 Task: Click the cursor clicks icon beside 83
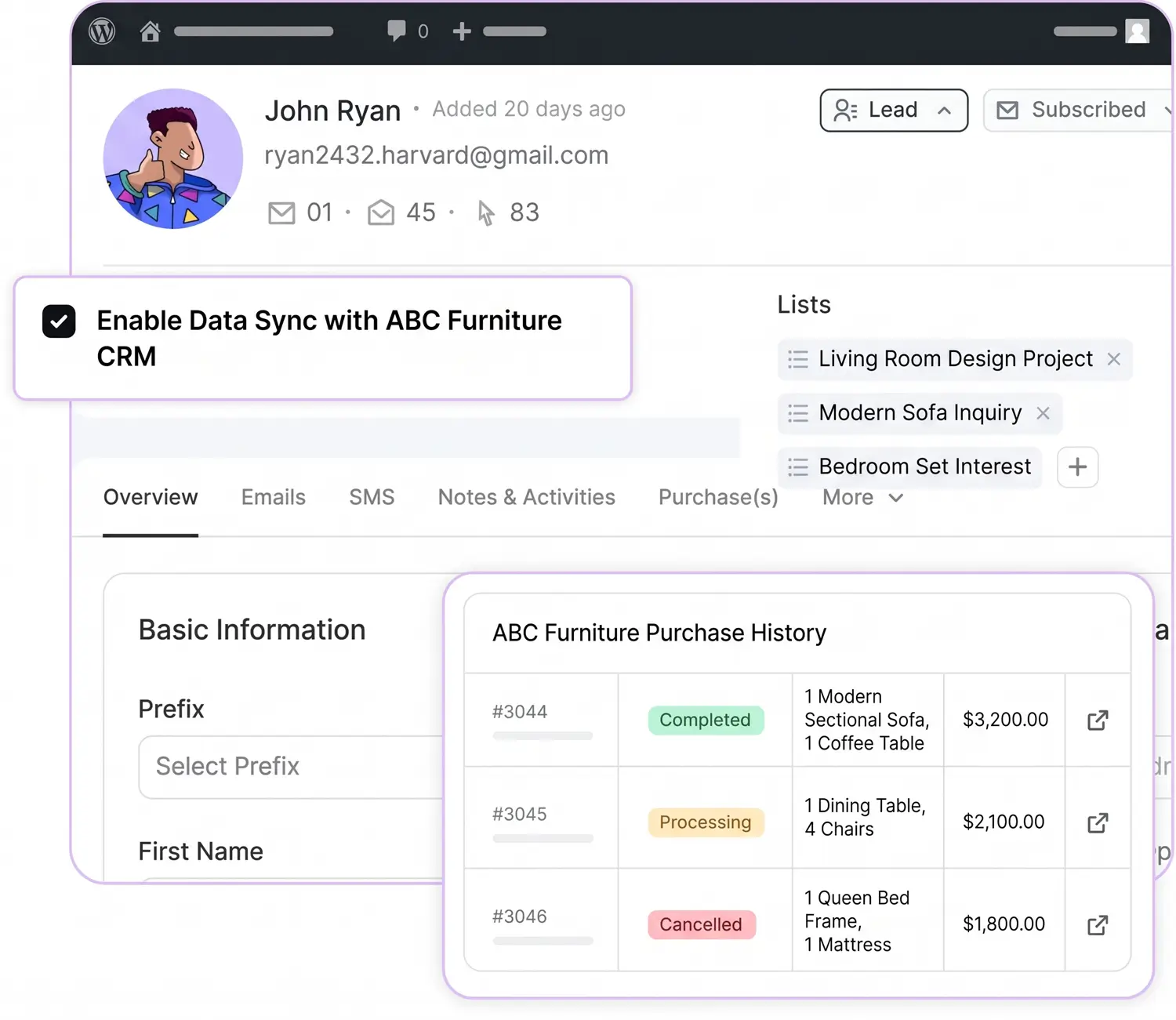tap(486, 212)
